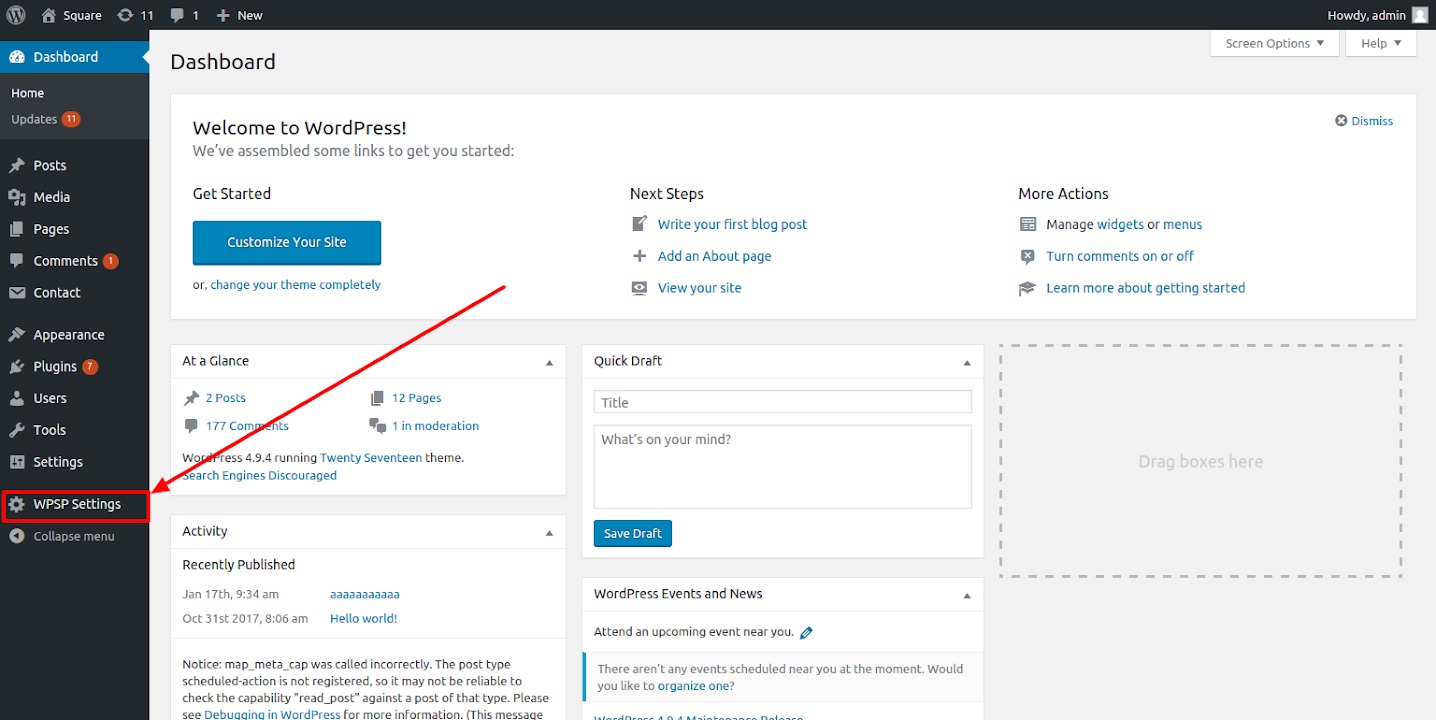Collapse the Quick Draft widget
Image resolution: width=1436 pixels, height=720 pixels.
click(966, 362)
